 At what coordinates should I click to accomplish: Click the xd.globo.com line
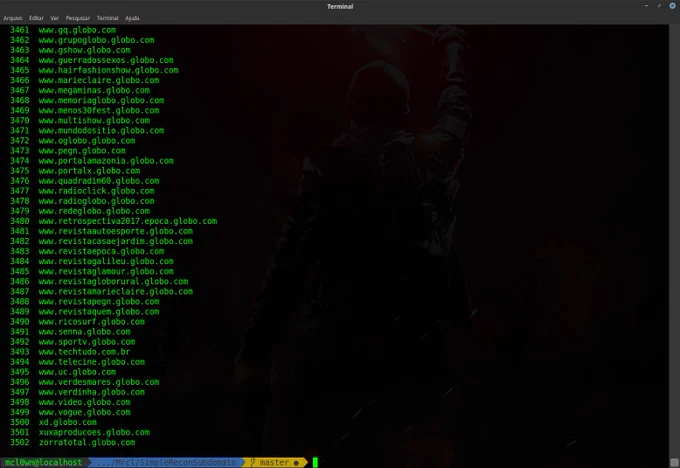pos(68,422)
